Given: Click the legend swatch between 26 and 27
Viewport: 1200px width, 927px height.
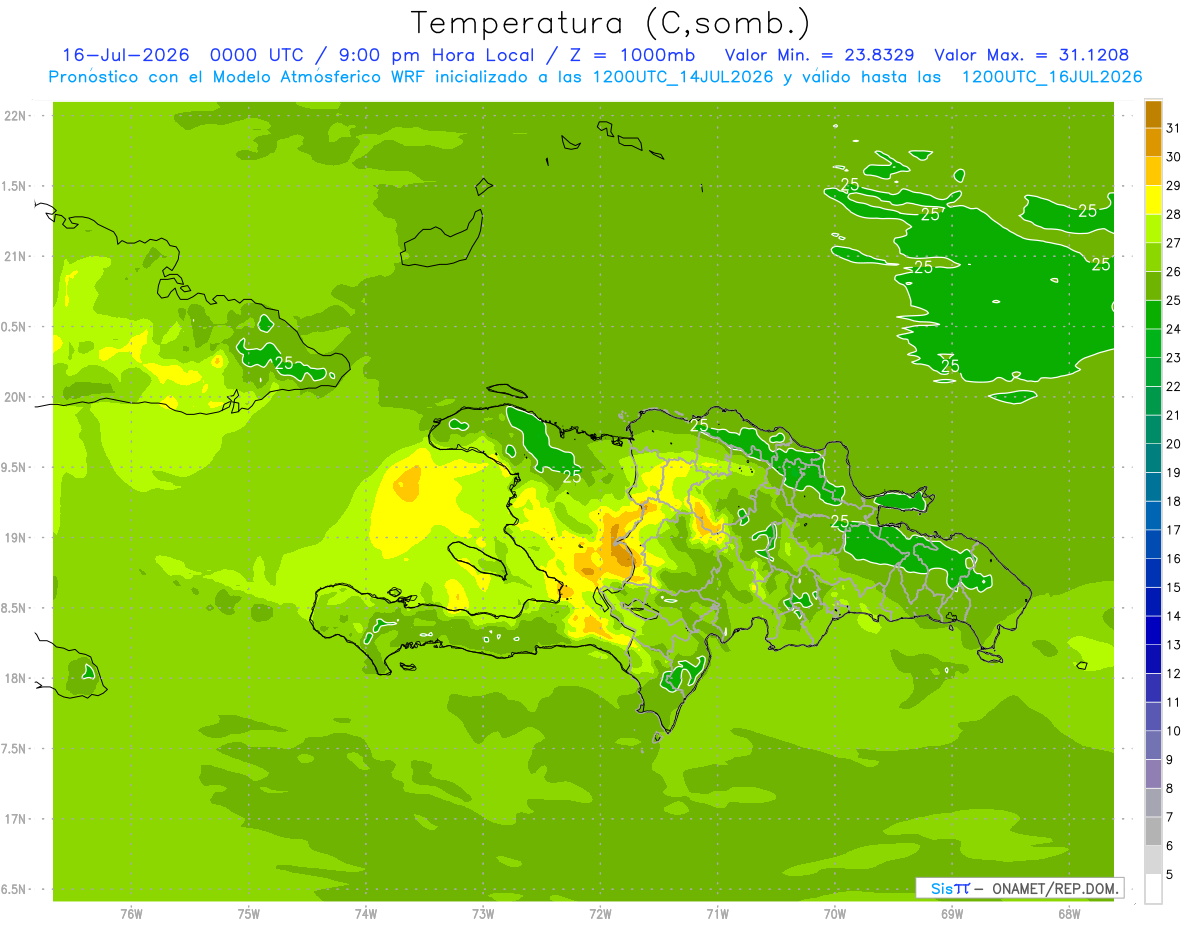Looking at the screenshot, I should (1153, 257).
